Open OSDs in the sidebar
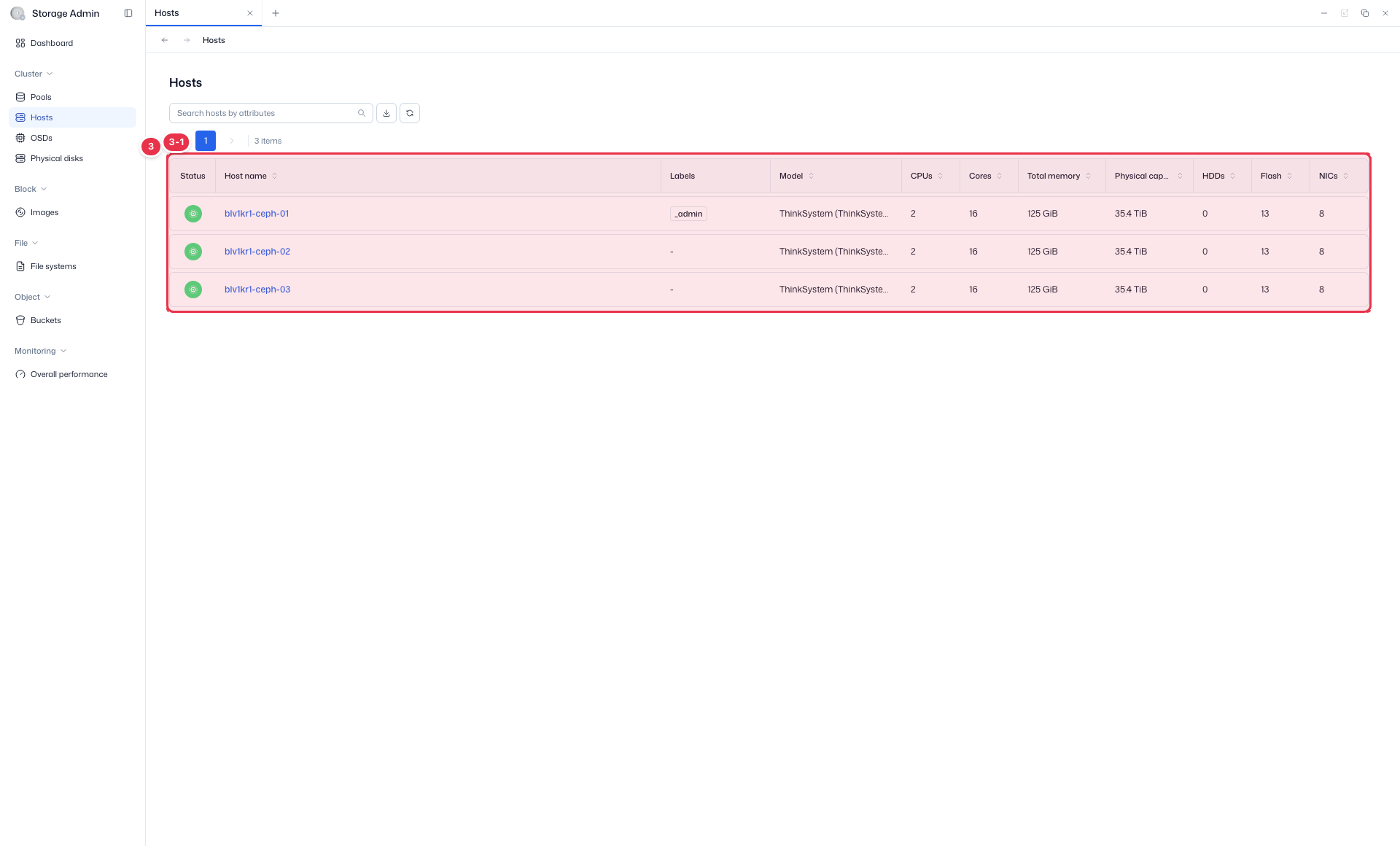1400x846 pixels. point(72,138)
